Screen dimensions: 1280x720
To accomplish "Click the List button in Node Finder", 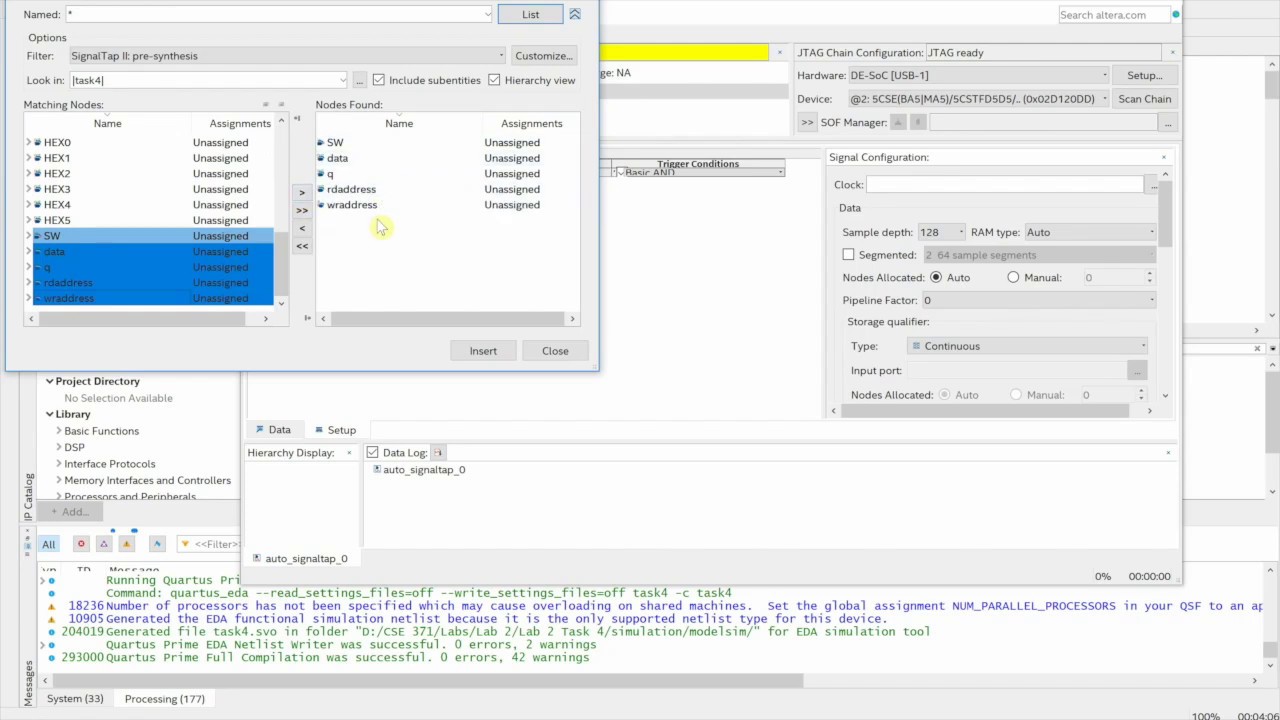I will click(x=530, y=14).
